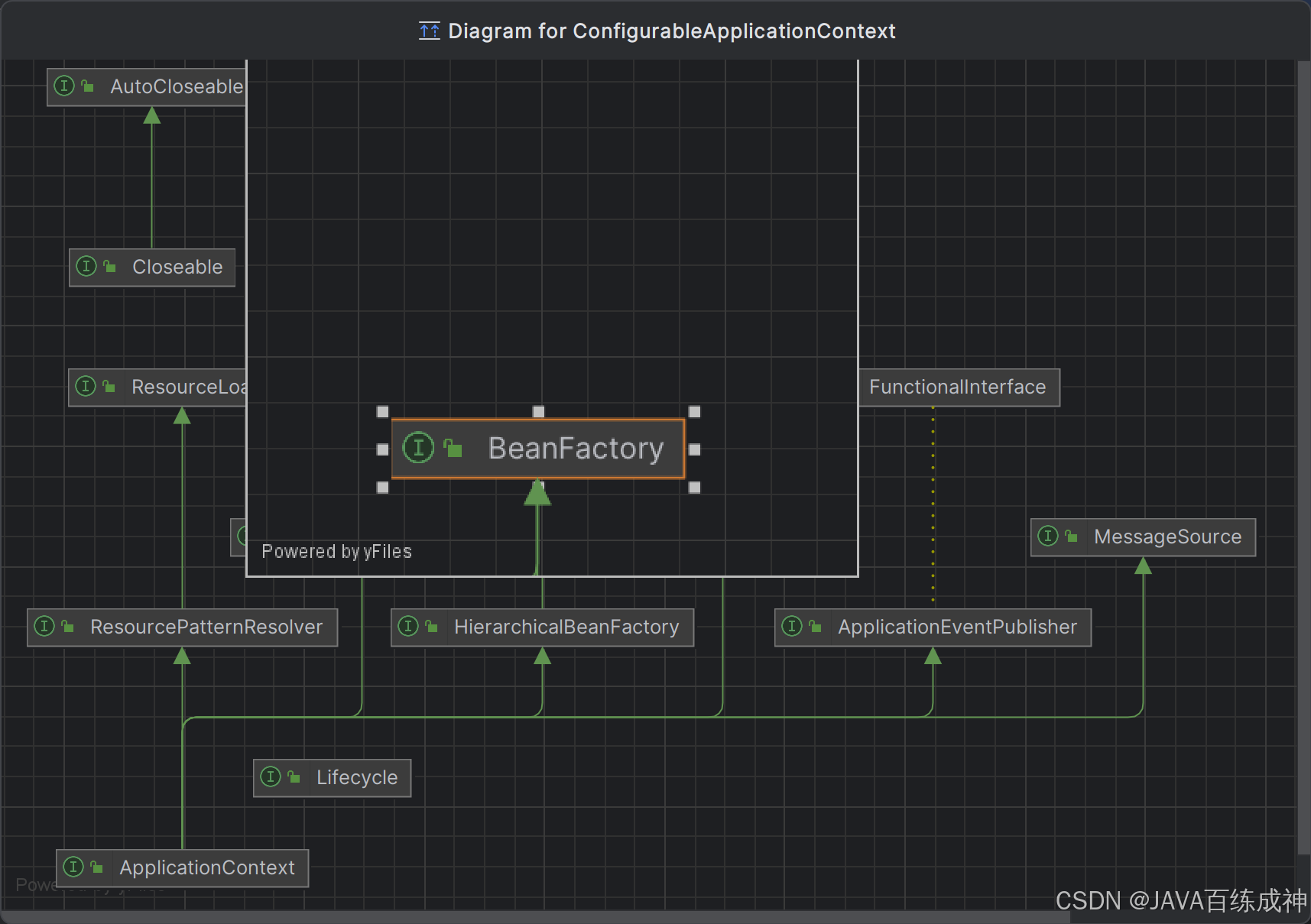Click the interface icon on Lifecycle

pos(271,776)
